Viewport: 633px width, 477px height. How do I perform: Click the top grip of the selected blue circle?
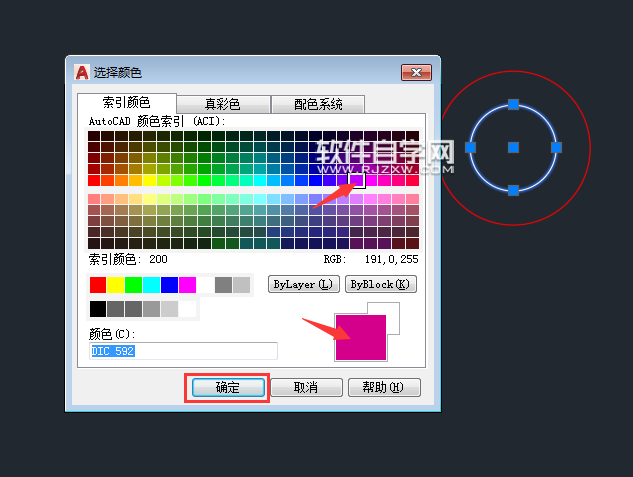[x=513, y=105]
